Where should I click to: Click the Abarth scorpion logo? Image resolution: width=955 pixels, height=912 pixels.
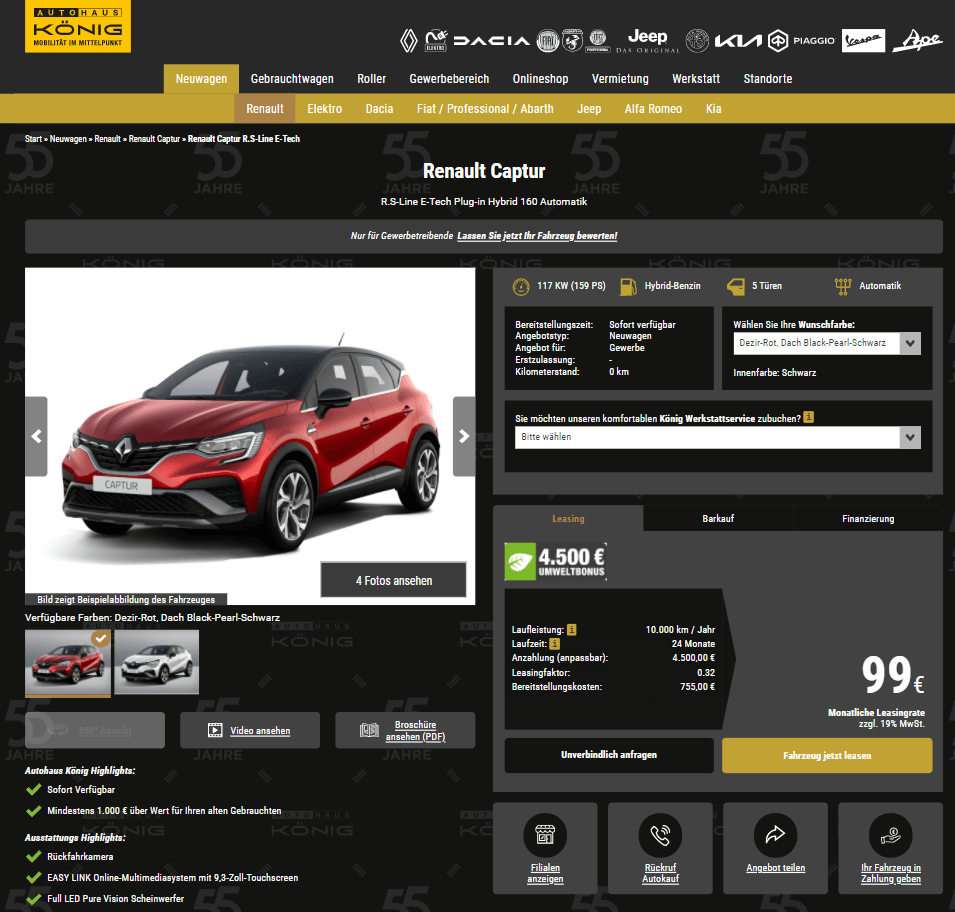pyautogui.click(x=572, y=41)
